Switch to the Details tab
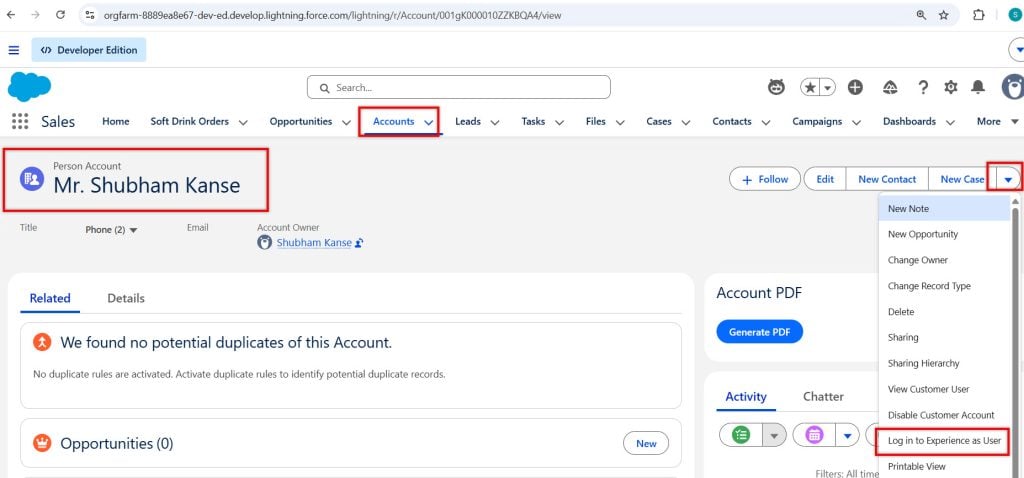 (x=126, y=298)
